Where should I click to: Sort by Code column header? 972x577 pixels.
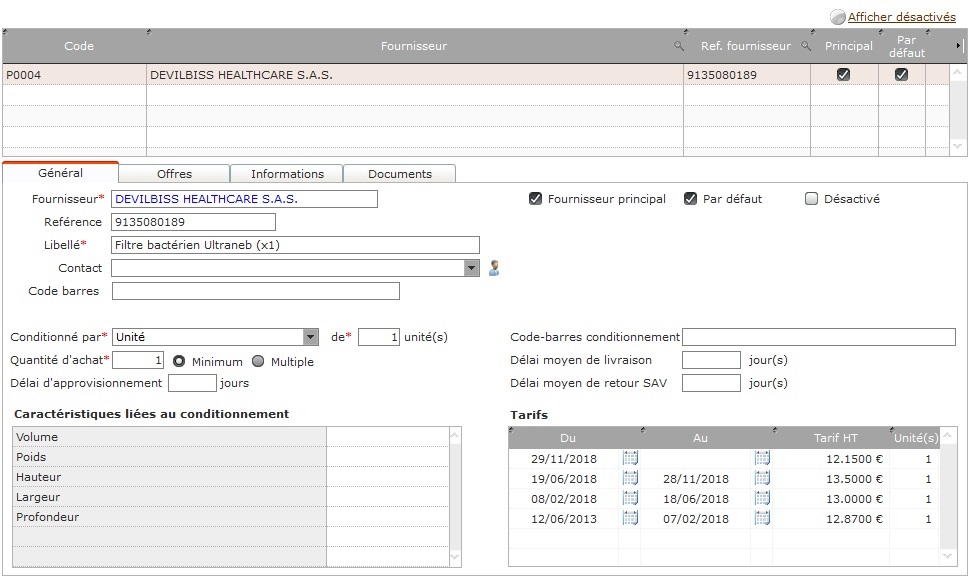[79, 46]
